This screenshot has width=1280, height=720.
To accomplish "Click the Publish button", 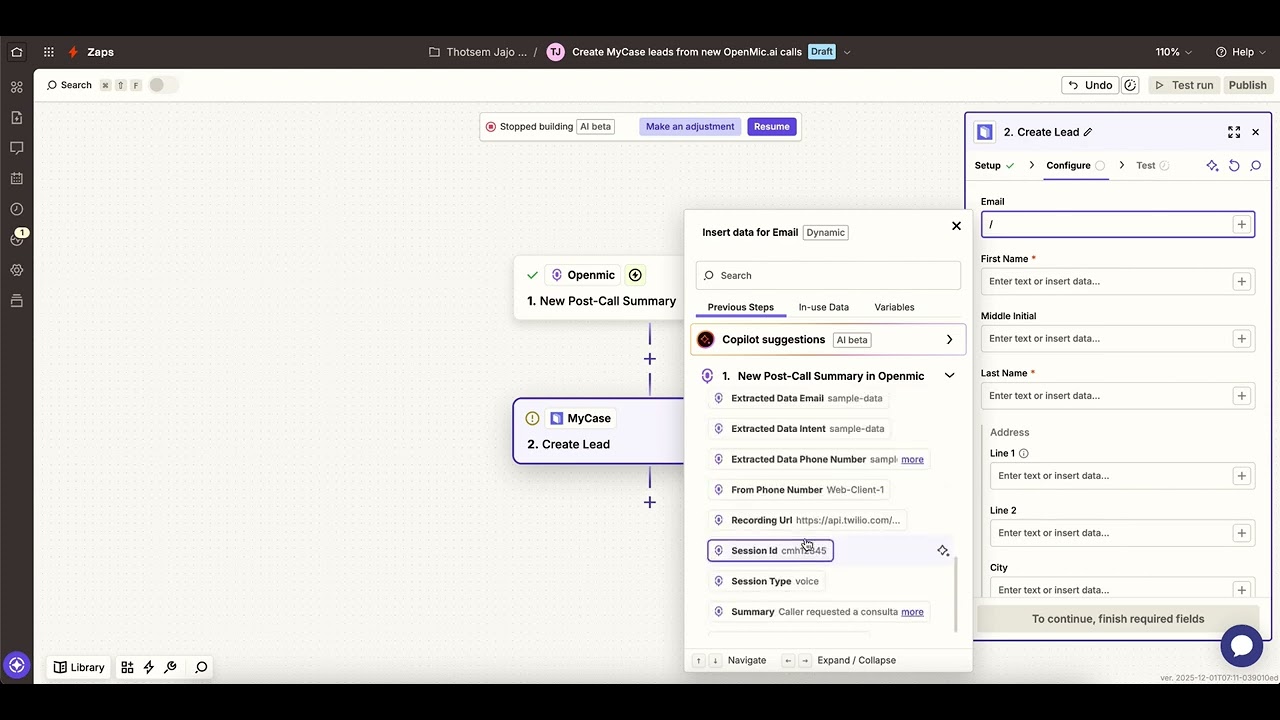I will click(1247, 85).
